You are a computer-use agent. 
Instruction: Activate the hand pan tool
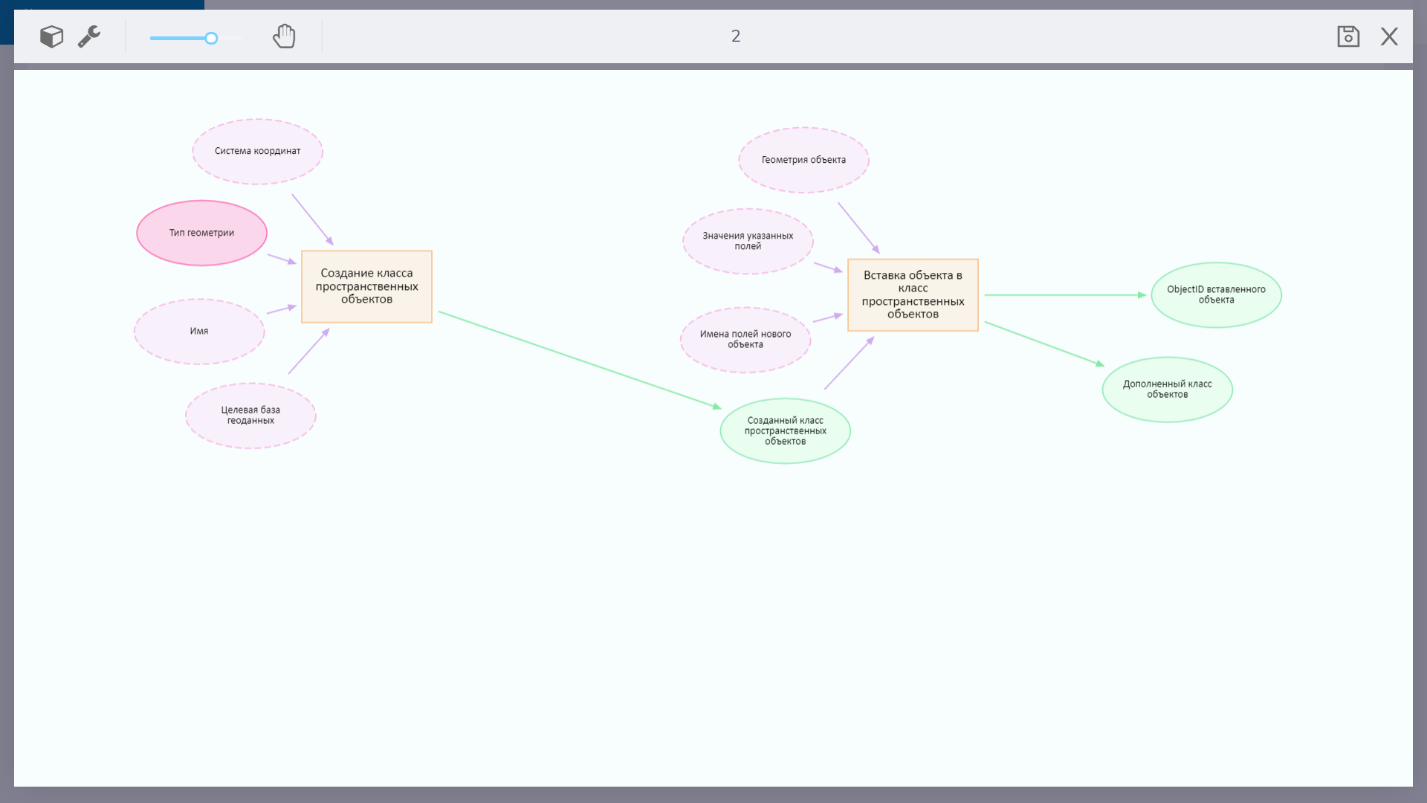(x=284, y=37)
